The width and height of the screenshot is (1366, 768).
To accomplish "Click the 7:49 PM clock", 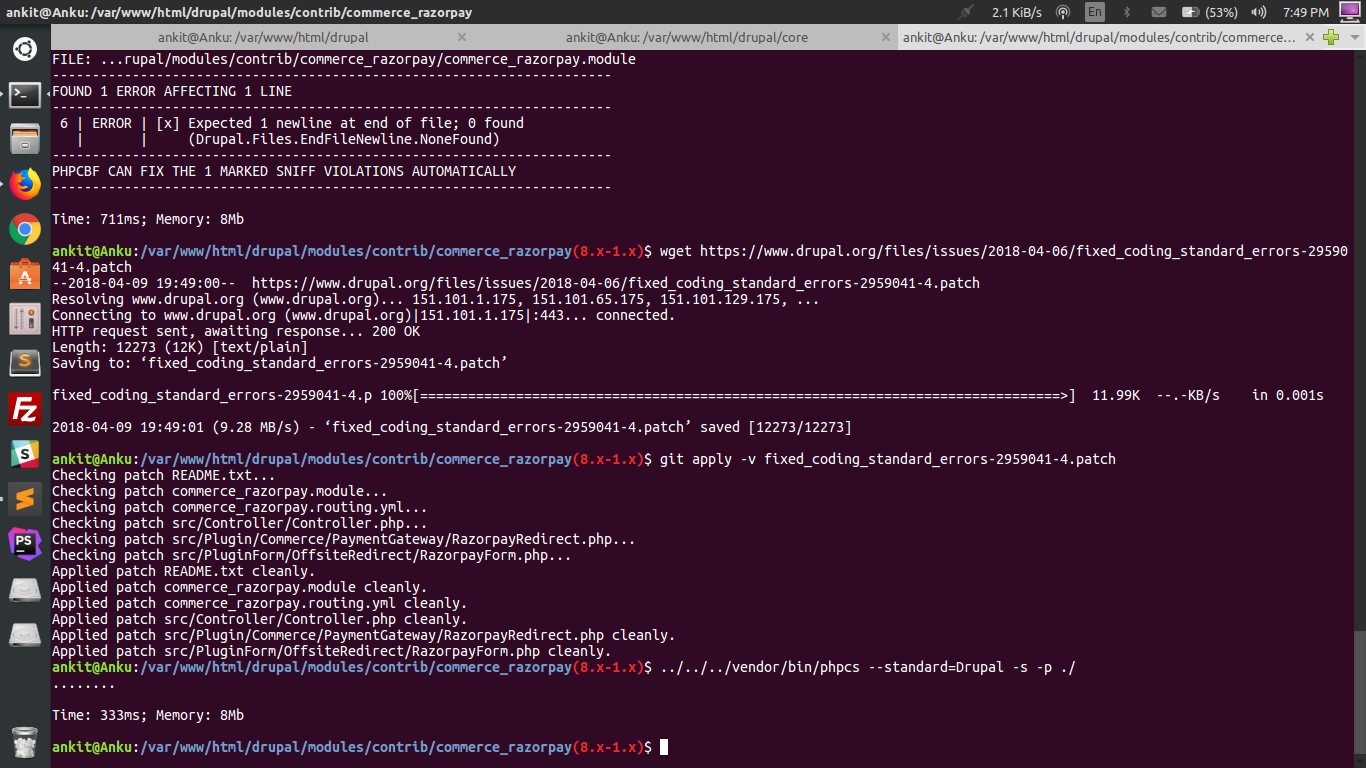I will point(1306,12).
